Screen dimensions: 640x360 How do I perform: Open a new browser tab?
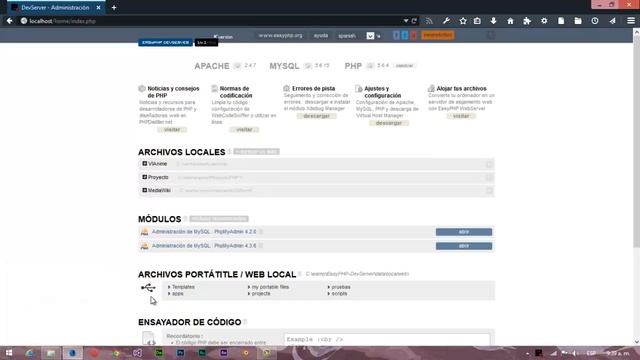click(x=114, y=7)
